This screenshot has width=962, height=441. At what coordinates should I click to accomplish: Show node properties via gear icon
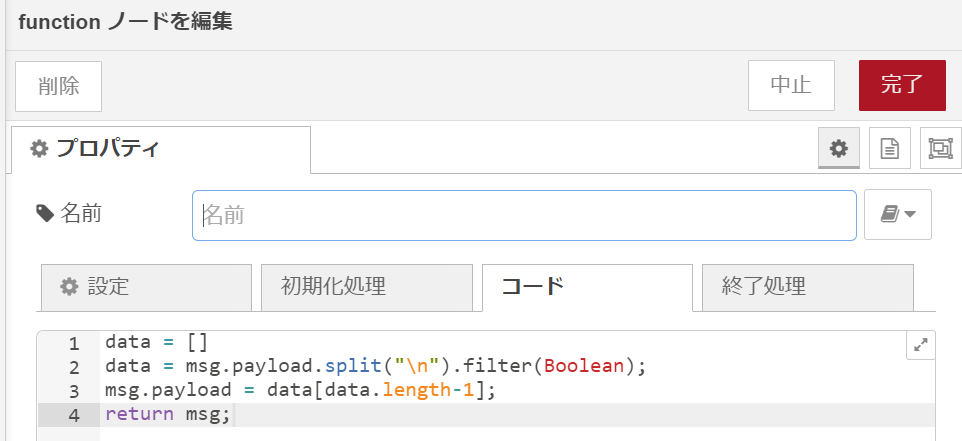coord(839,148)
